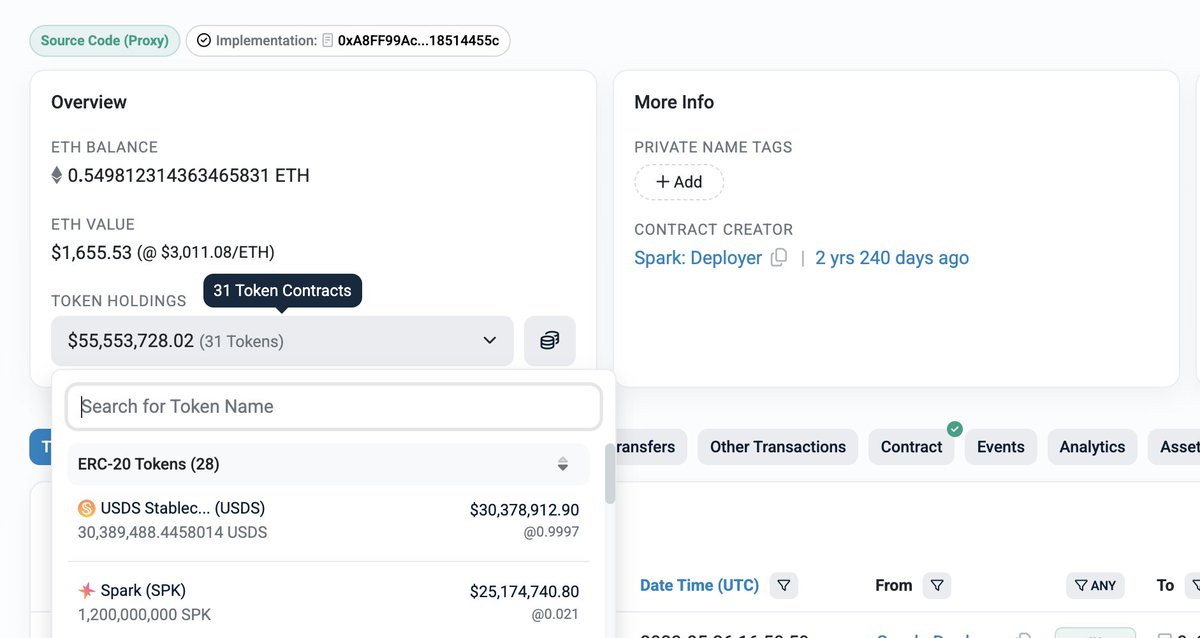Copy the Spark: Deployer creator address
Viewport: 1200px width, 638px height.
pos(779,258)
